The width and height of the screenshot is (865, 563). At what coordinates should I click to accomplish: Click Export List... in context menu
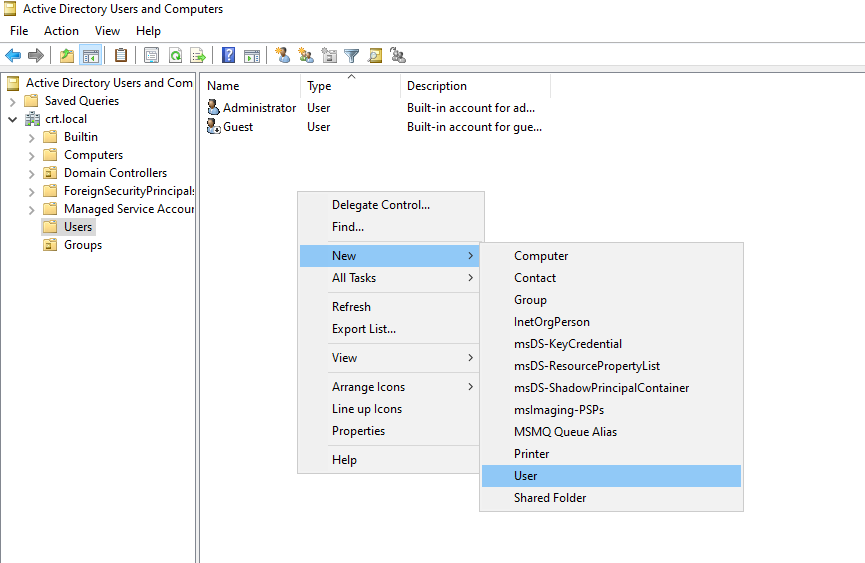[389, 329]
